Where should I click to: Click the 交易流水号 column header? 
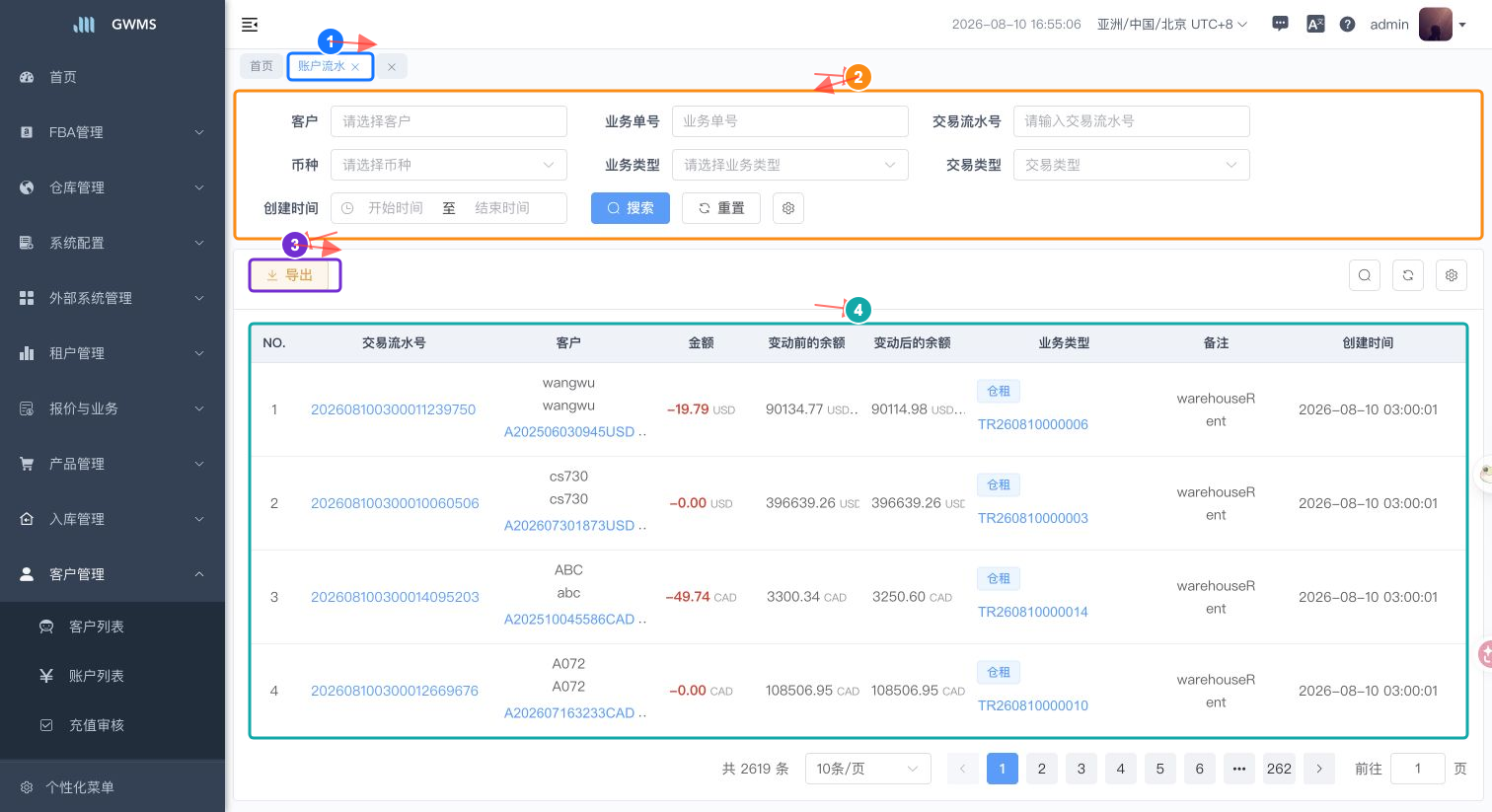coord(394,343)
